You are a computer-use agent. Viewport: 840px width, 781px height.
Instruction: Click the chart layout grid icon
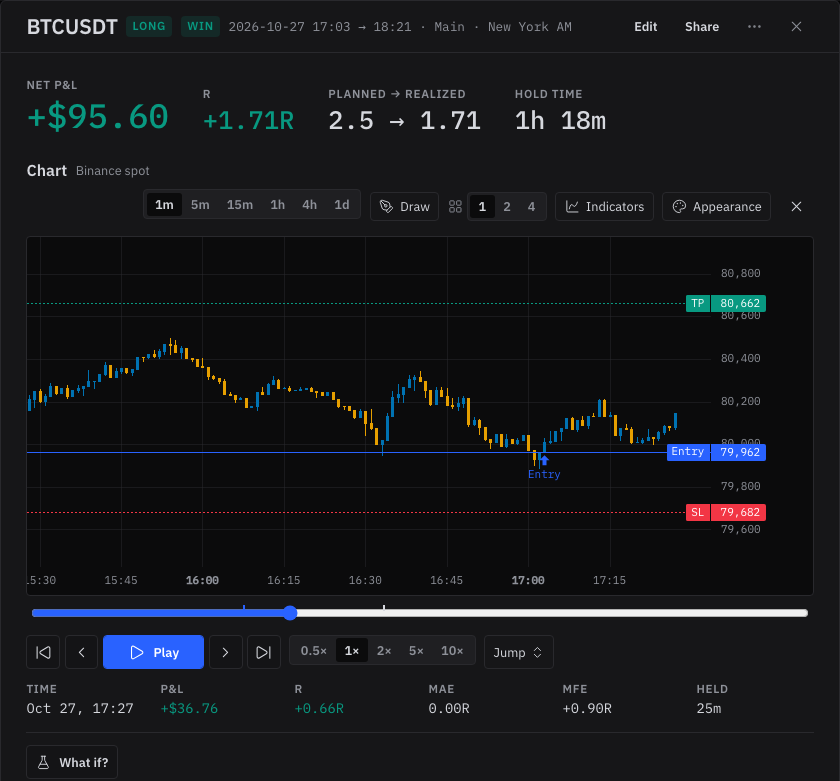[455, 207]
